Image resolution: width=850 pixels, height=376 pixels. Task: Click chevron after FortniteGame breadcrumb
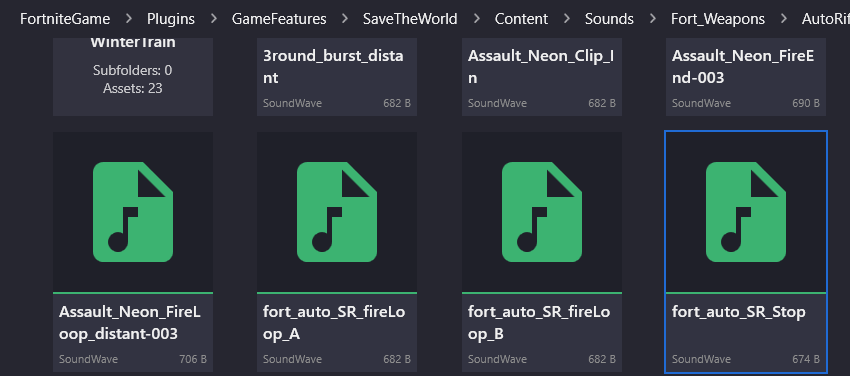(x=129, y=19)
